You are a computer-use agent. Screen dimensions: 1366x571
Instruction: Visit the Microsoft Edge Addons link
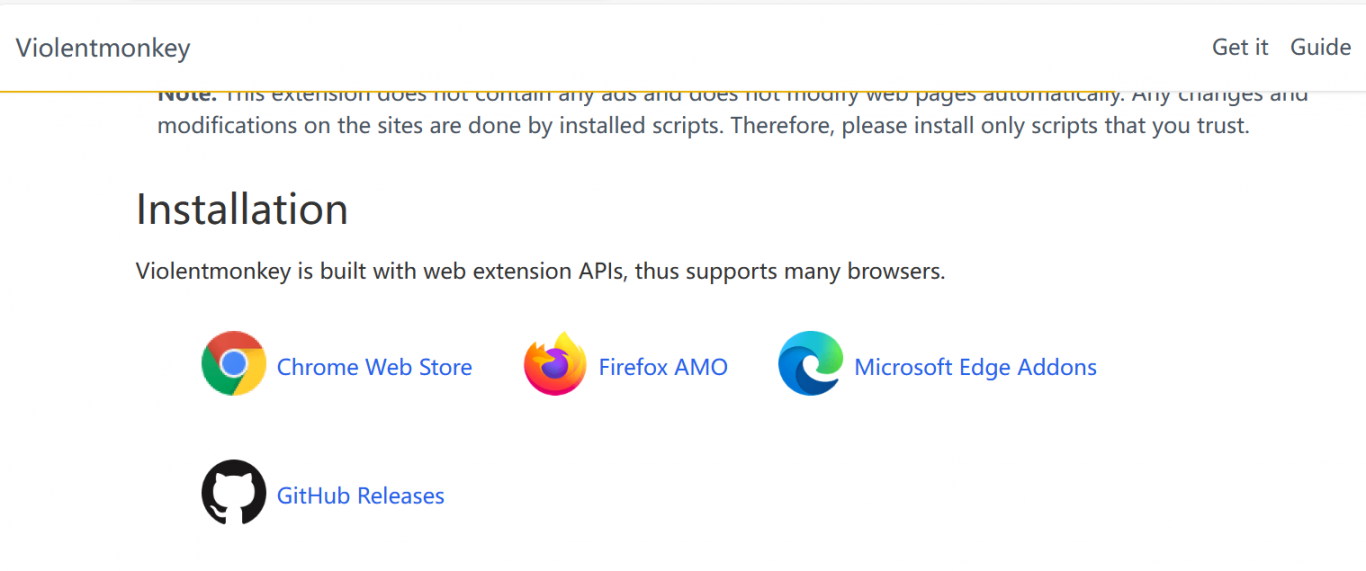pos(975,367)
